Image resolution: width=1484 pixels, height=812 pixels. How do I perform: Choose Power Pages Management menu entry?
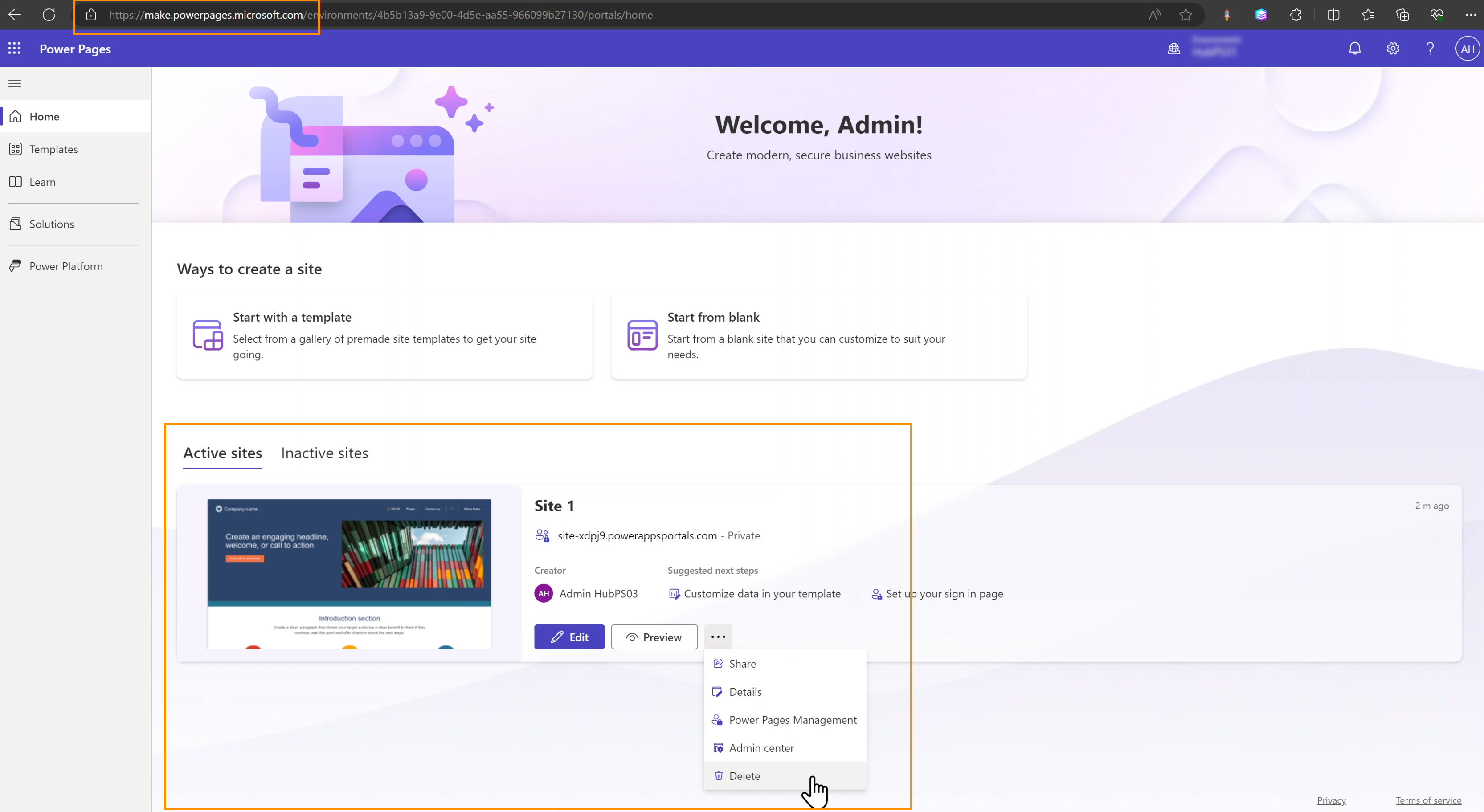(x=792, y=720)
